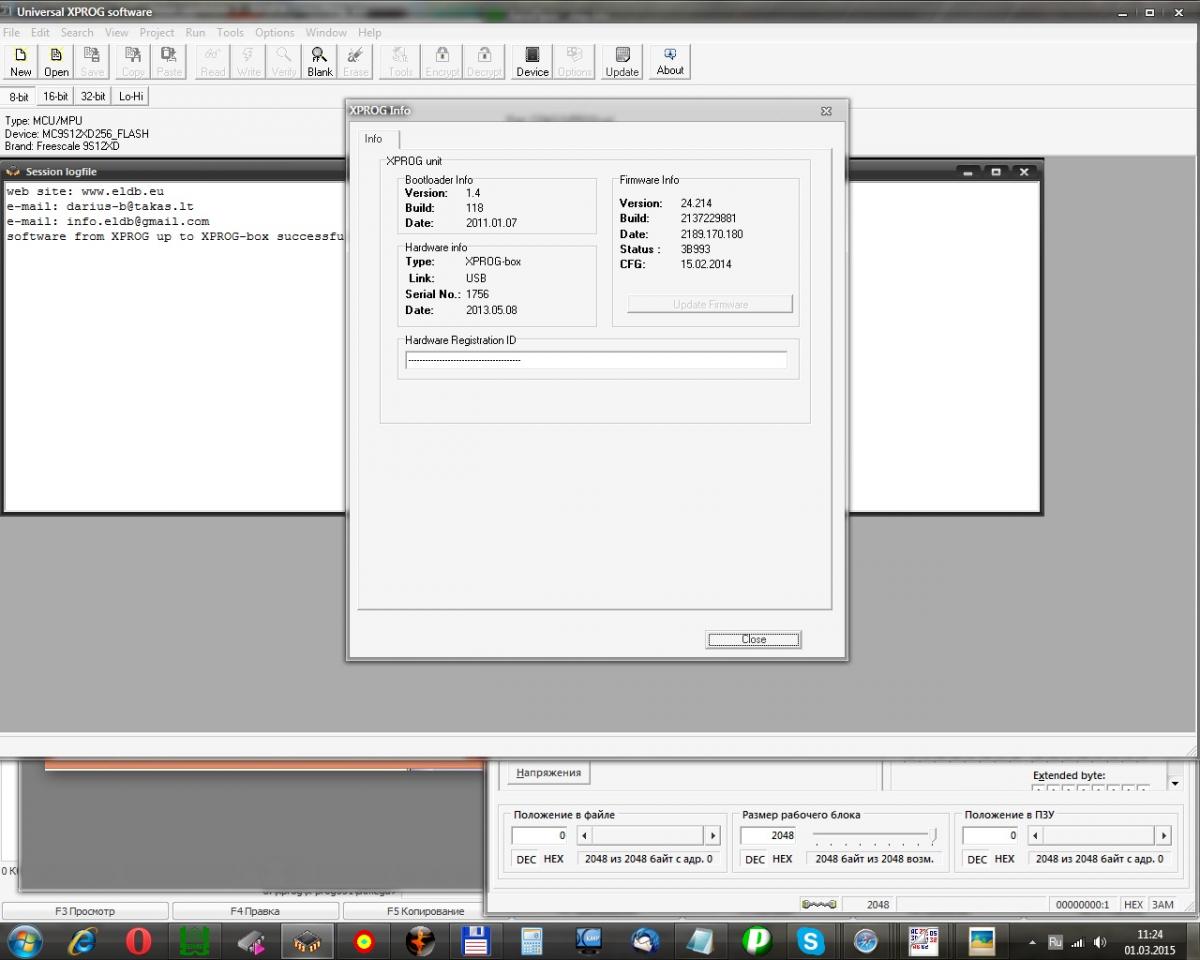Select DEC under Размер рабочего блока
Screen dimensions: 1200x960
(x=755, y=859)
